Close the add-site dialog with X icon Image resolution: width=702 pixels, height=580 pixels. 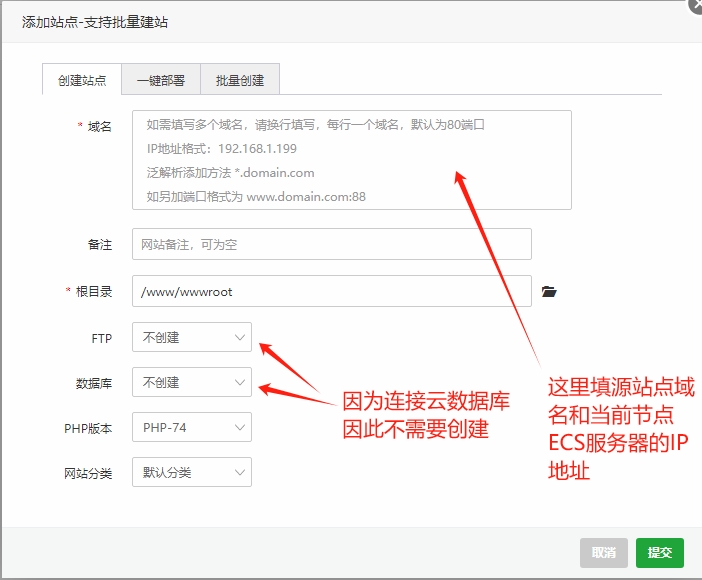point(696,5)
